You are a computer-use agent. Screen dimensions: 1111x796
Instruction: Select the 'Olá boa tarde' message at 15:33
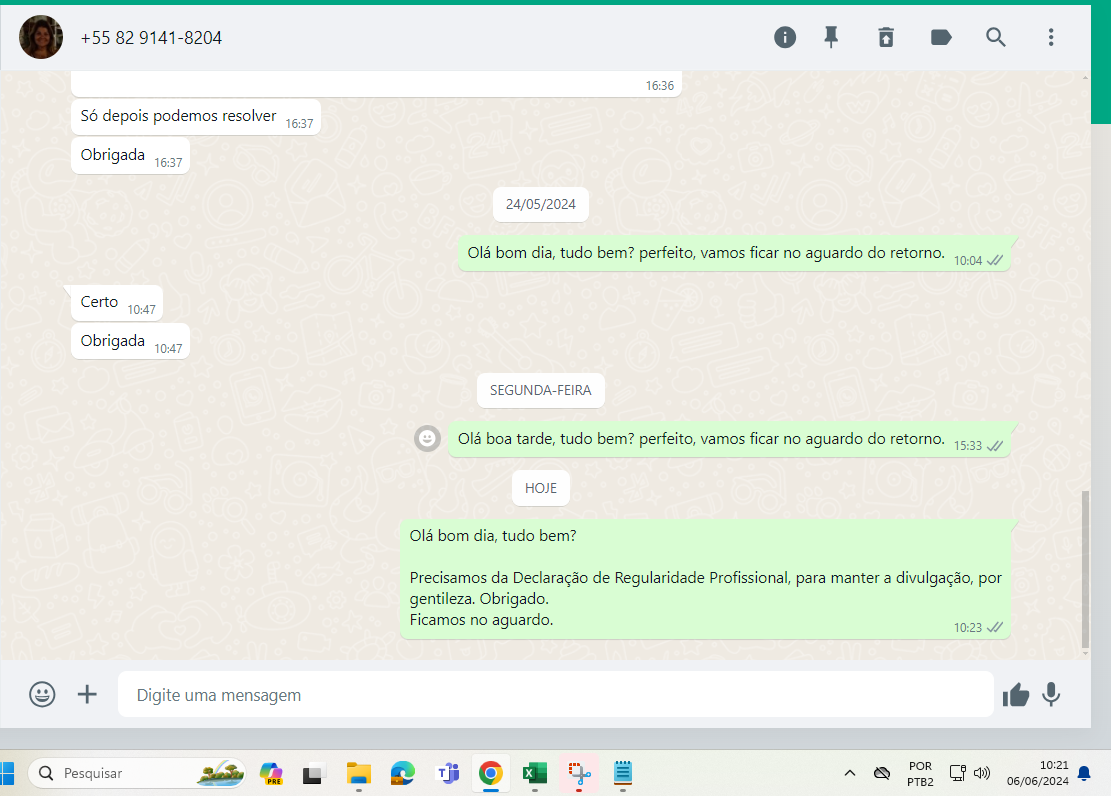(x=730, y=439)
